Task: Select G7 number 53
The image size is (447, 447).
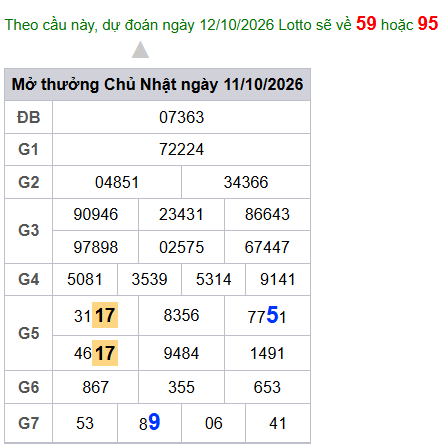Action: point(85,423)
